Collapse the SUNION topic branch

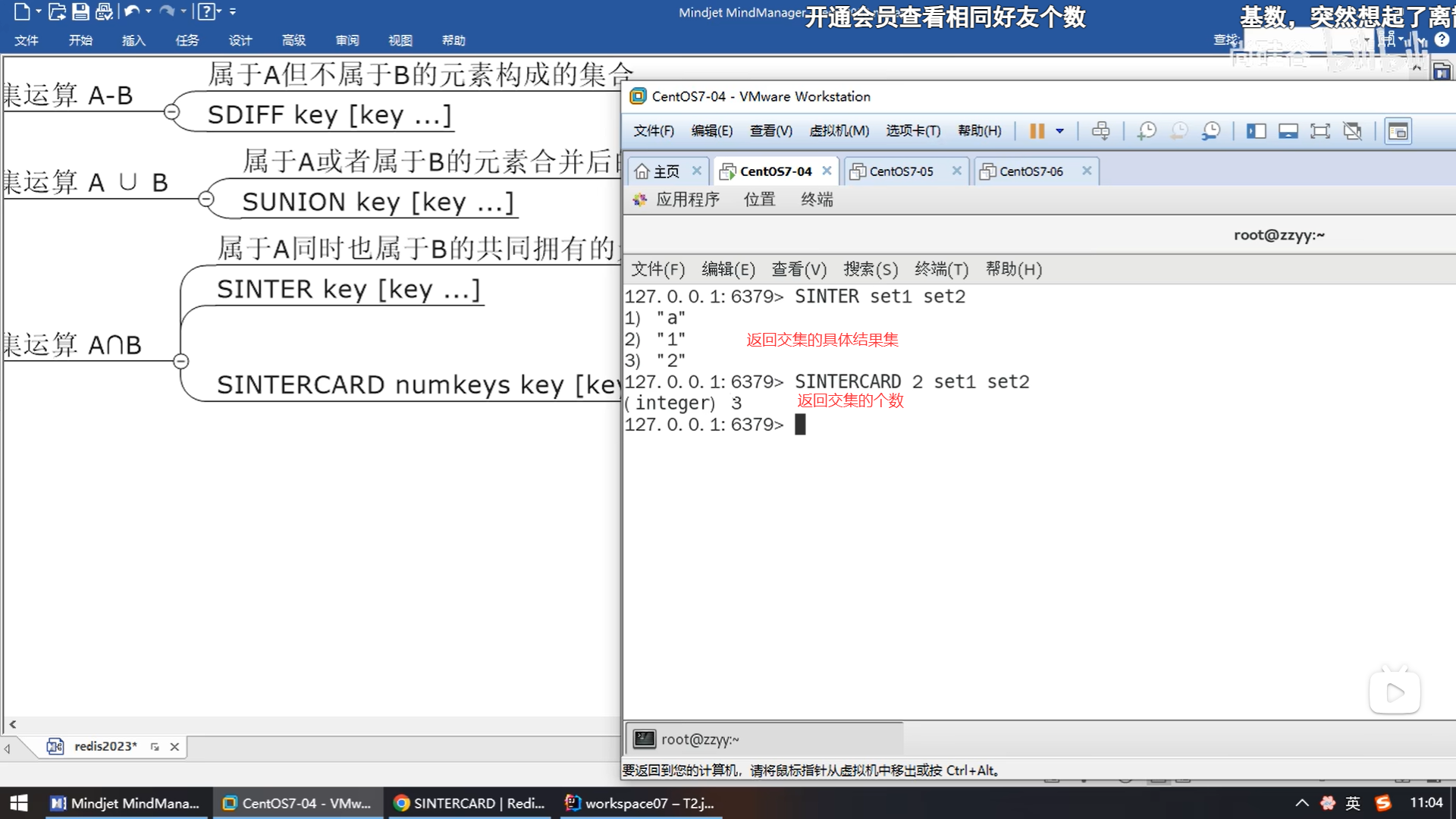click(x=206, y=199)
